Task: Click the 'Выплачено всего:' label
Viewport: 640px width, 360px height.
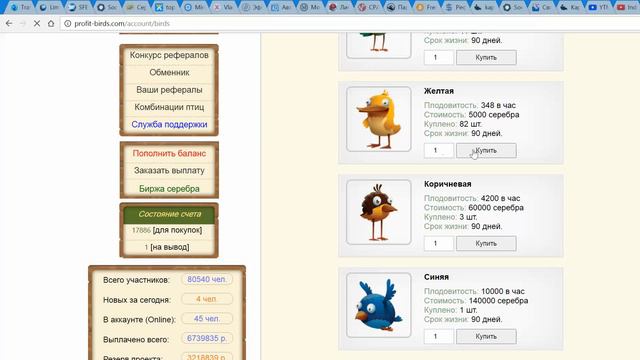Action: click(136, 340)
